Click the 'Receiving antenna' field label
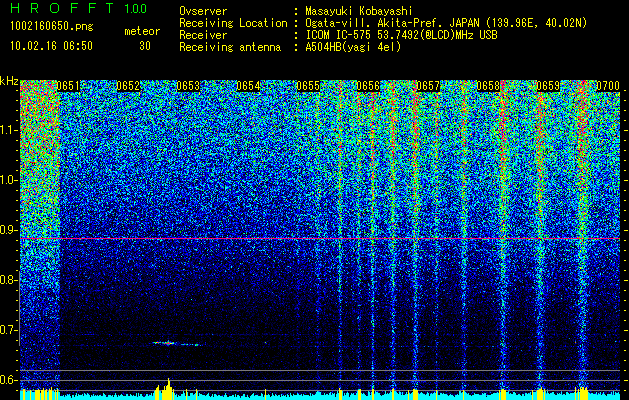 tap(230, 47)
